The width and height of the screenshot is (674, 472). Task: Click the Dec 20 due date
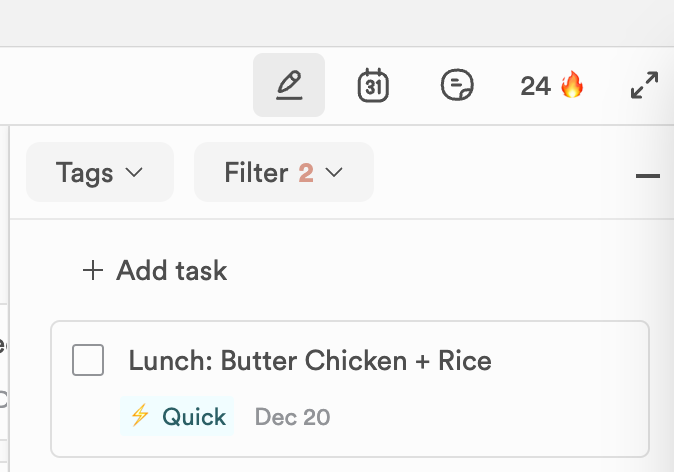point(292,416)
